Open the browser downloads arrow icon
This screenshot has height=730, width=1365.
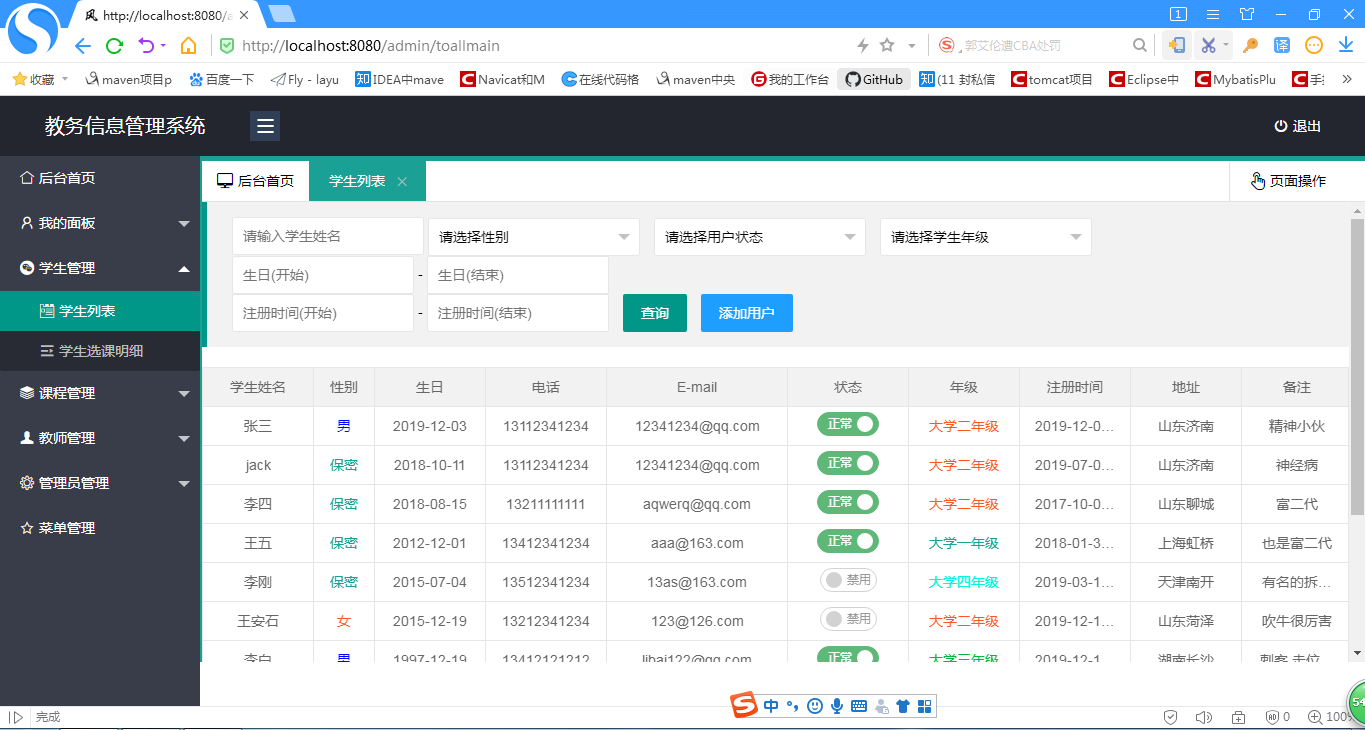click(1345, 45)
